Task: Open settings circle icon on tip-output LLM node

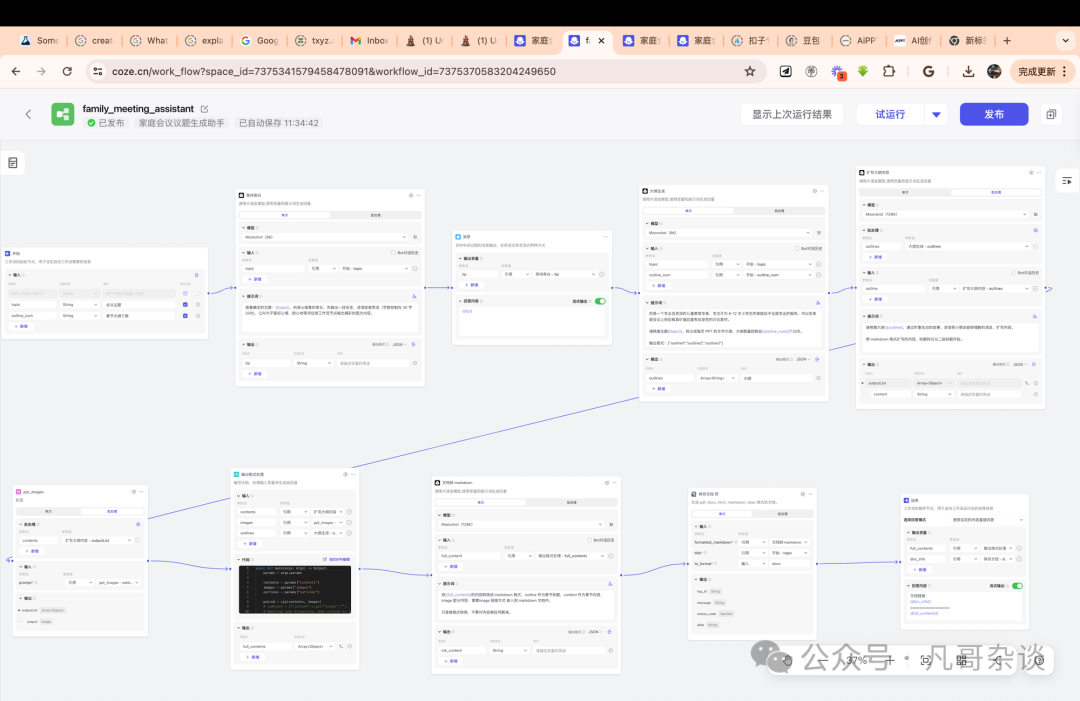Action: pos(411,196)
